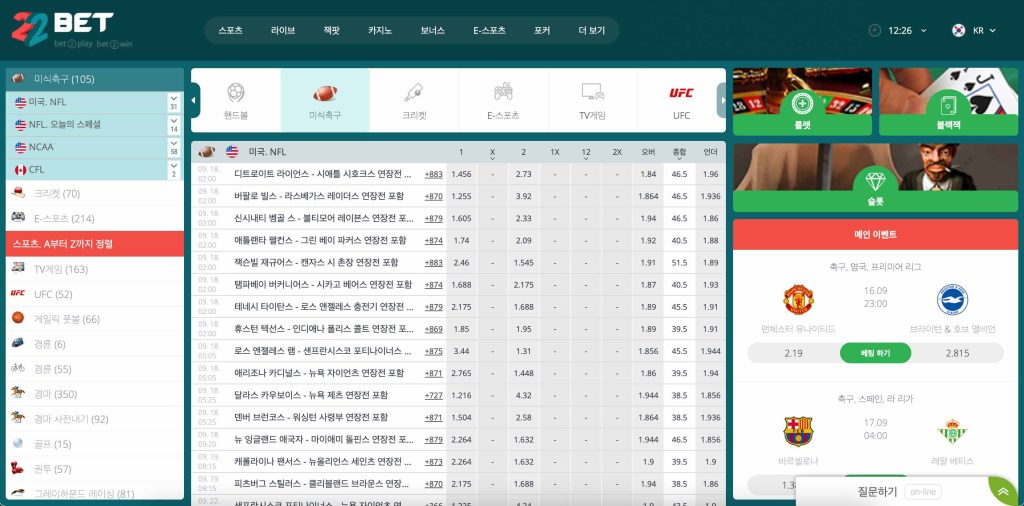
Task: Click the Real Betis crest
Action: click(x=952, y=432)
